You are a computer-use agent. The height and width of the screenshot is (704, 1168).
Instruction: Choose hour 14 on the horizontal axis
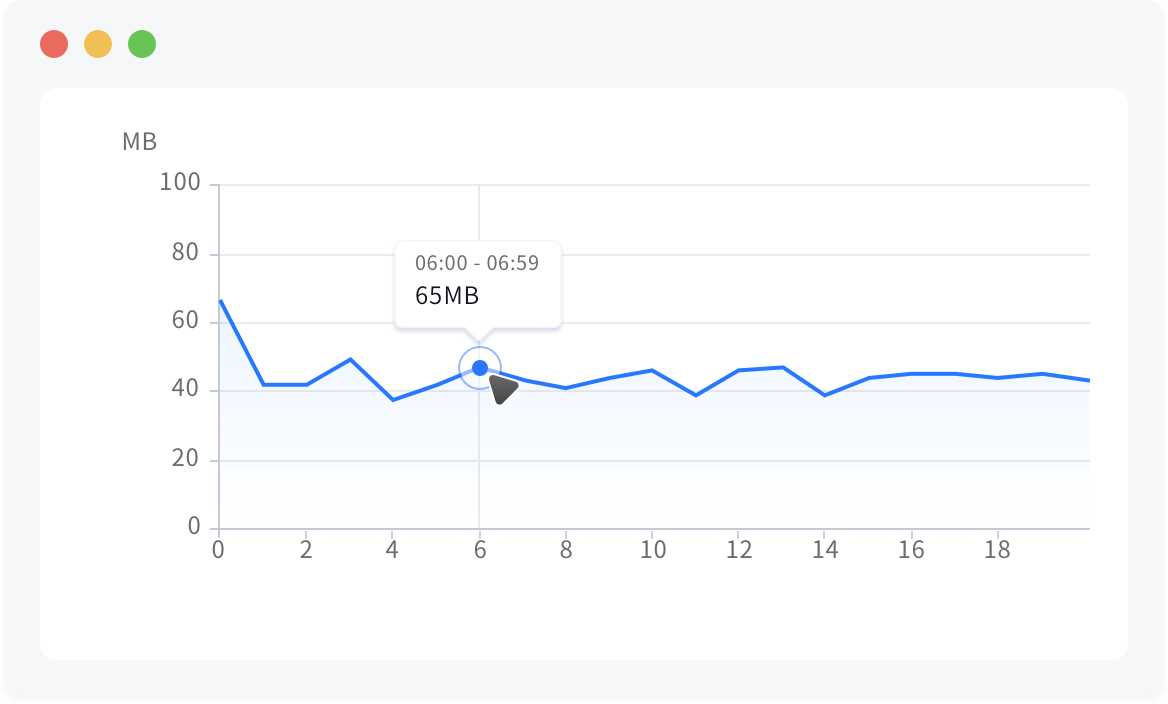[x=824, y=550]
